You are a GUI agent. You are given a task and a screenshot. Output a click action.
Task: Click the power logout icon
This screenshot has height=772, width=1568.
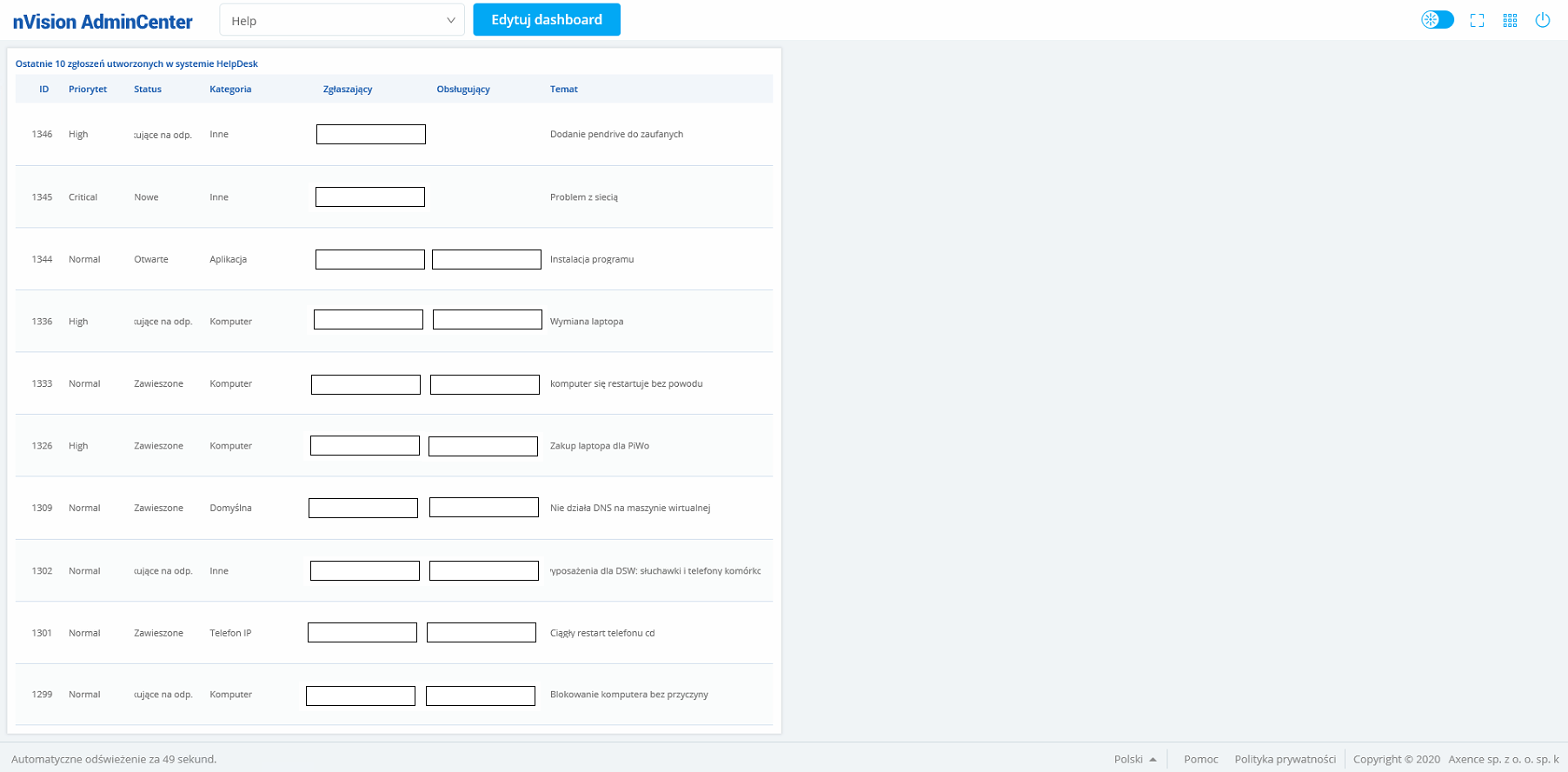[x=1543, y=20]
